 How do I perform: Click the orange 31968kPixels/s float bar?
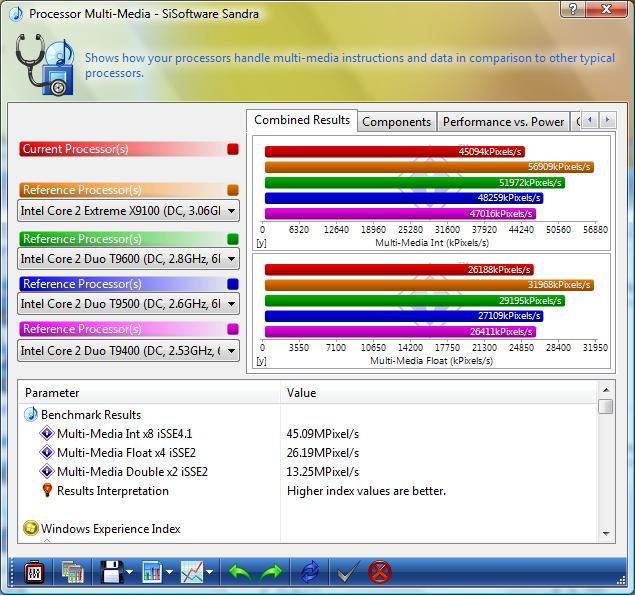coord(429,285)
